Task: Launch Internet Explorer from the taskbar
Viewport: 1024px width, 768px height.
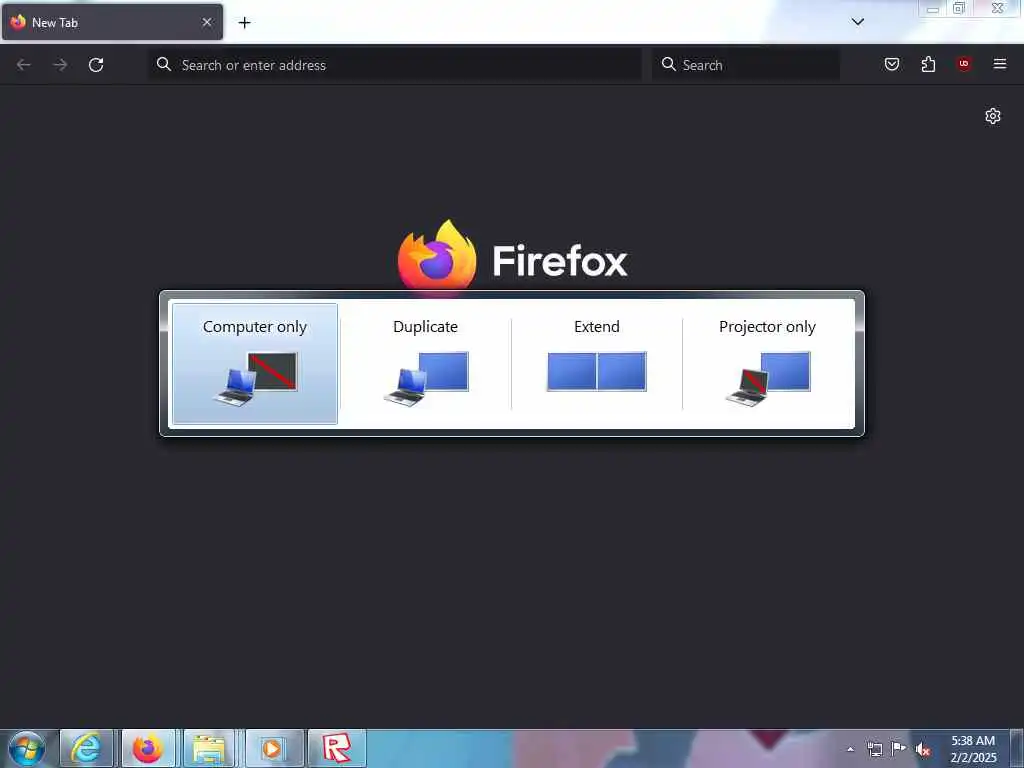Action: point(86,748)
